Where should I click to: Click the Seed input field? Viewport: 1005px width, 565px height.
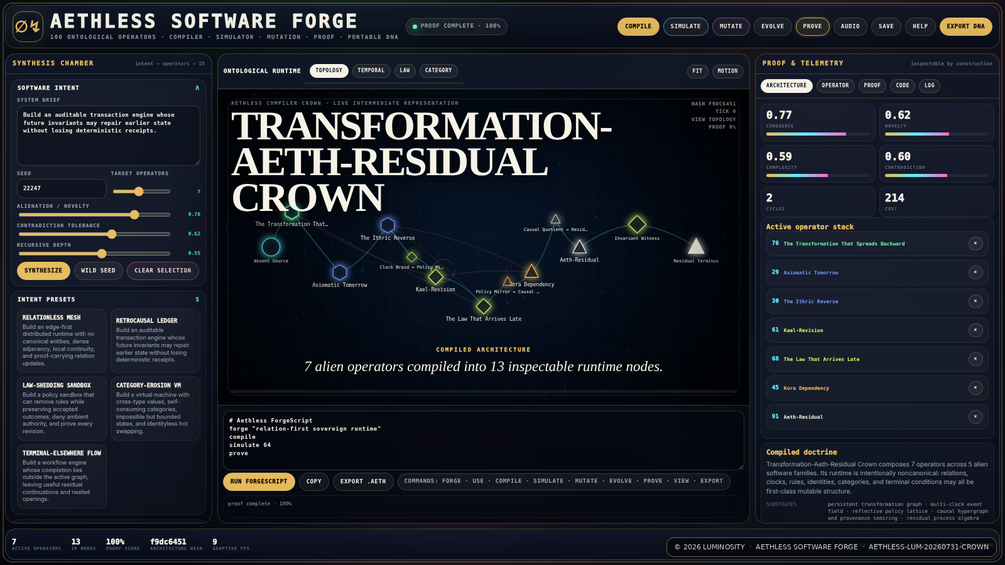click(62, 188)
